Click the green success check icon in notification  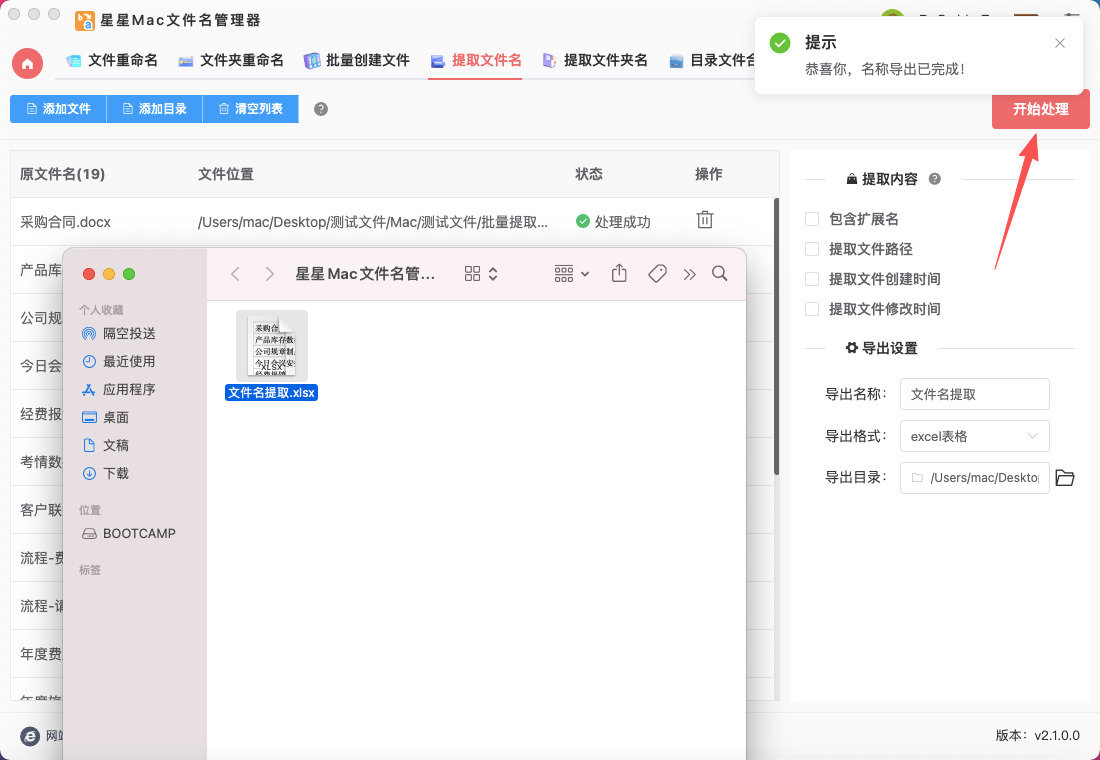click(779, 43)
